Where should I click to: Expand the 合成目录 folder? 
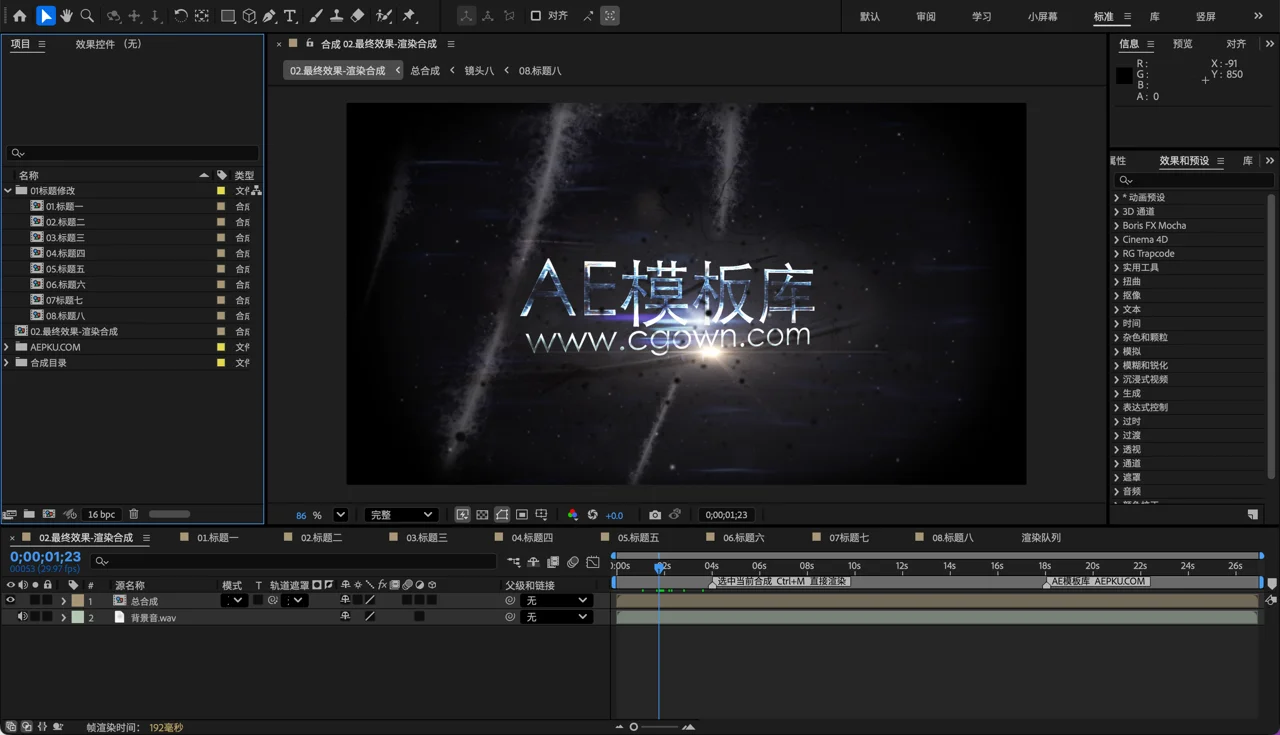pos(8,363)
